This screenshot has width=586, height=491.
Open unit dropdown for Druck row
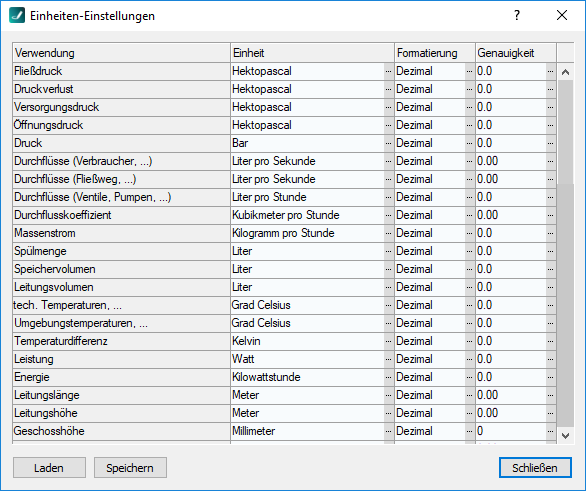pos(389,143)
